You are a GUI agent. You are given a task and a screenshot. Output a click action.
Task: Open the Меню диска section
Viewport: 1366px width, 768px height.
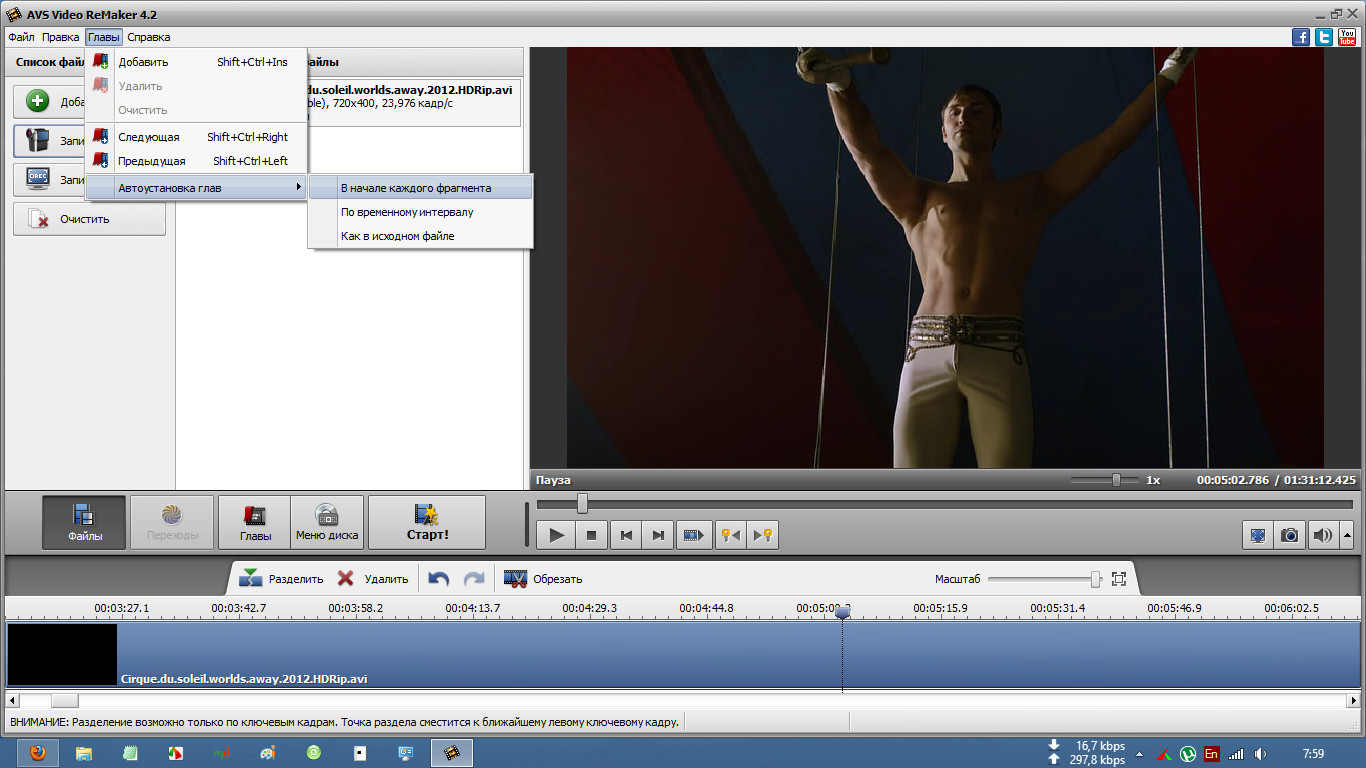(327, 522)
